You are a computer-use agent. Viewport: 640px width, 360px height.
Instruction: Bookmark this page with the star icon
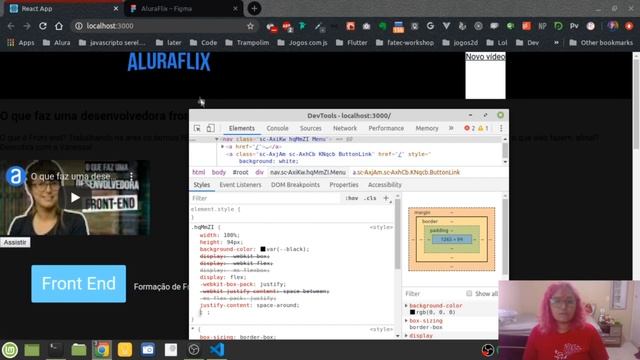[x=250, y=26]
